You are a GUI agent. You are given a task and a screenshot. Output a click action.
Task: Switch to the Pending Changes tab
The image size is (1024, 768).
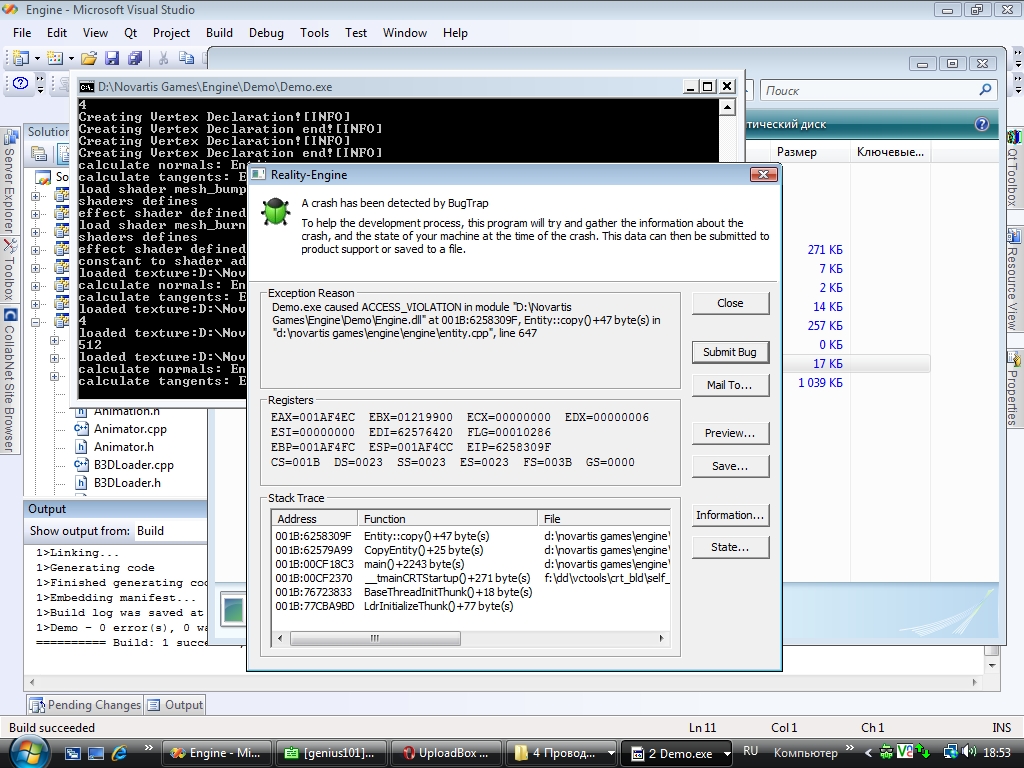pyautogui.click(x=85, y=705)
